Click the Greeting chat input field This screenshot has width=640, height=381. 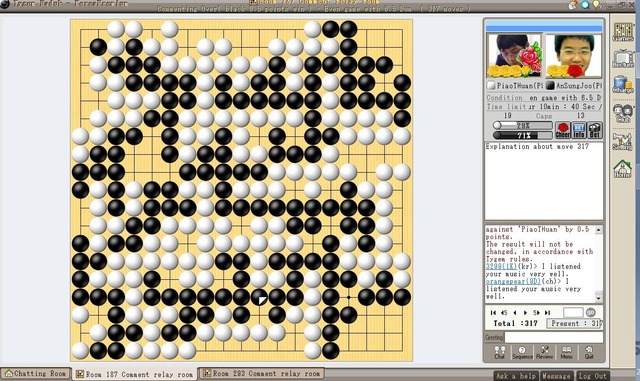[554, 337]
